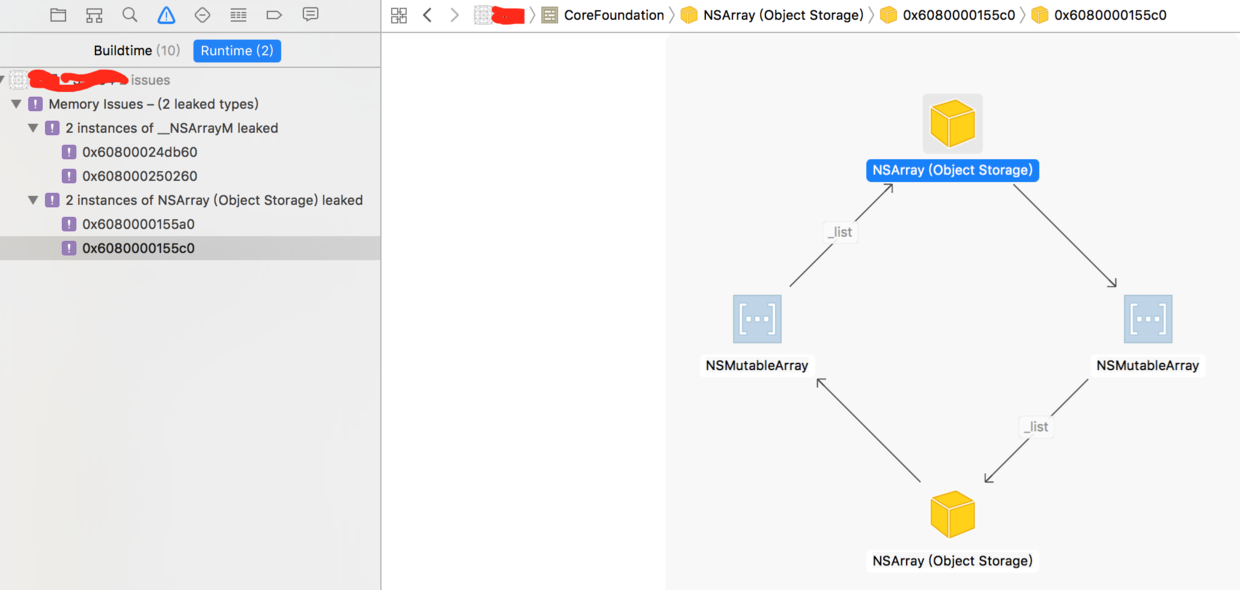This screenshot has width=1240, height=590.
Task: Collapse the __NSArrayM leaked instances group
Action: click(33, 128)
